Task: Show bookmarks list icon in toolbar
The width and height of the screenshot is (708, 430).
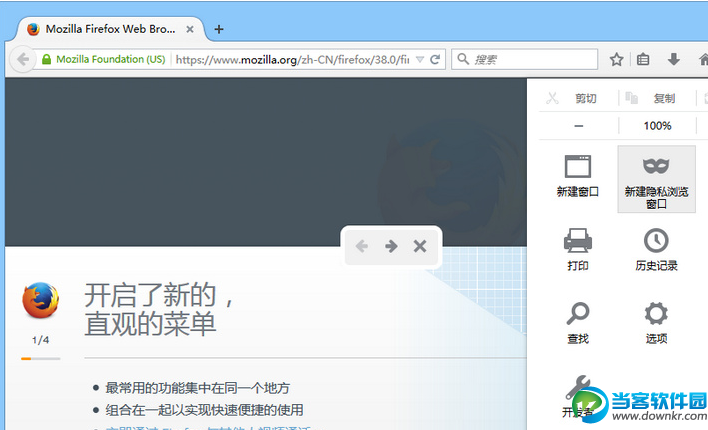Action: pyautogui.click(x=643, y=59)
